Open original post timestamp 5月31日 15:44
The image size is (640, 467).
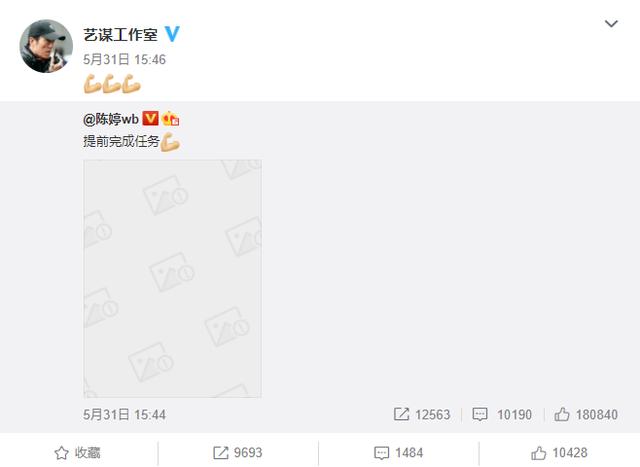[x=124, y=415]
